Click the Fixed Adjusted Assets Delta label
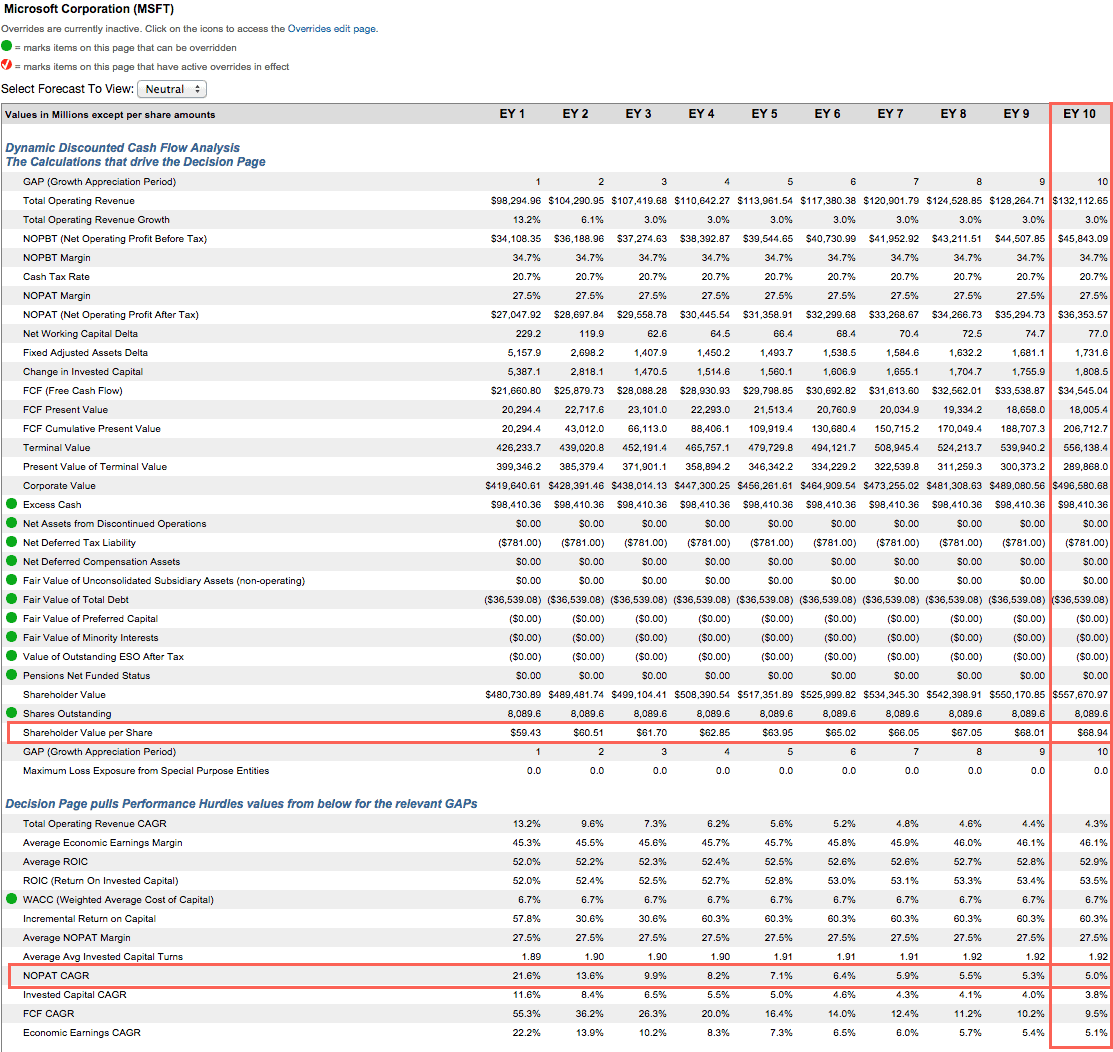1113x1052 pixels. [85, 353]
